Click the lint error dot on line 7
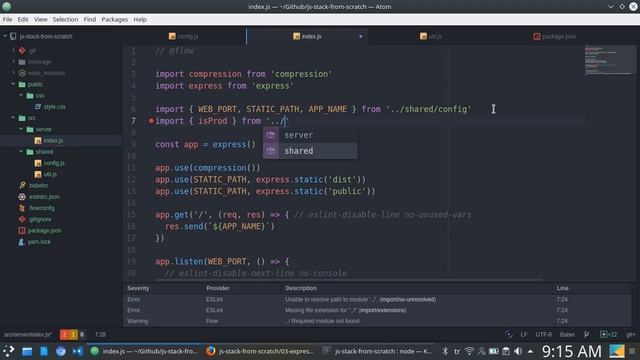Image resolution: width=640 pixels, height=360 pixels. (x=151, y=121)
